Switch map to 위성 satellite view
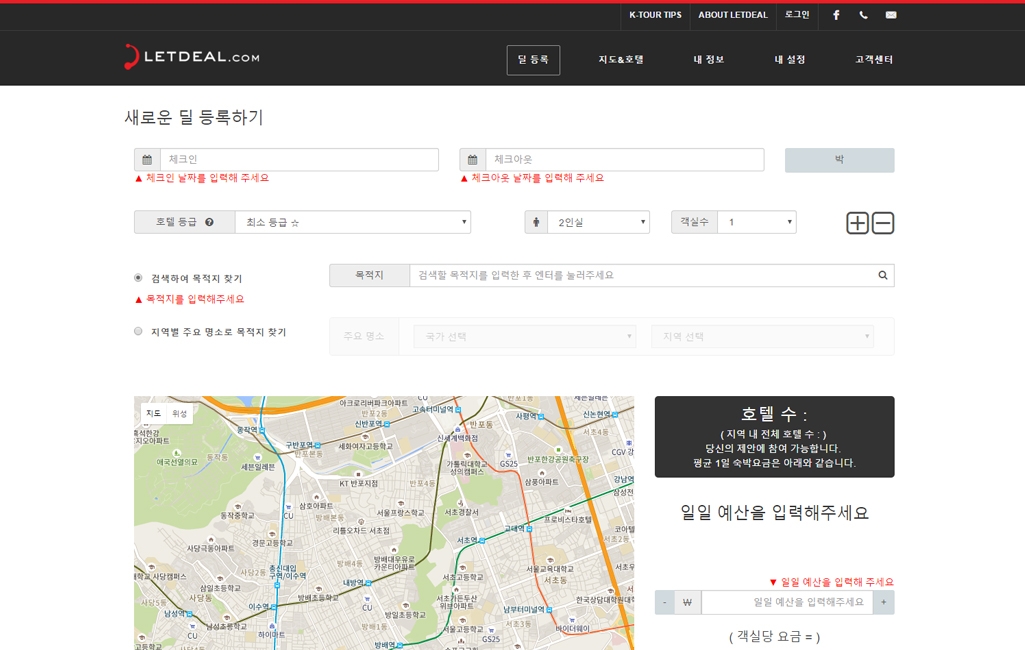1025x650 pixels. [x=179, y=413]
